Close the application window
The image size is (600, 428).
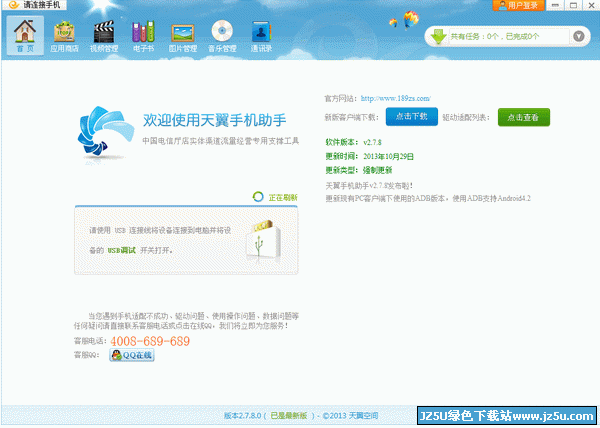click(x=591, y=5)
